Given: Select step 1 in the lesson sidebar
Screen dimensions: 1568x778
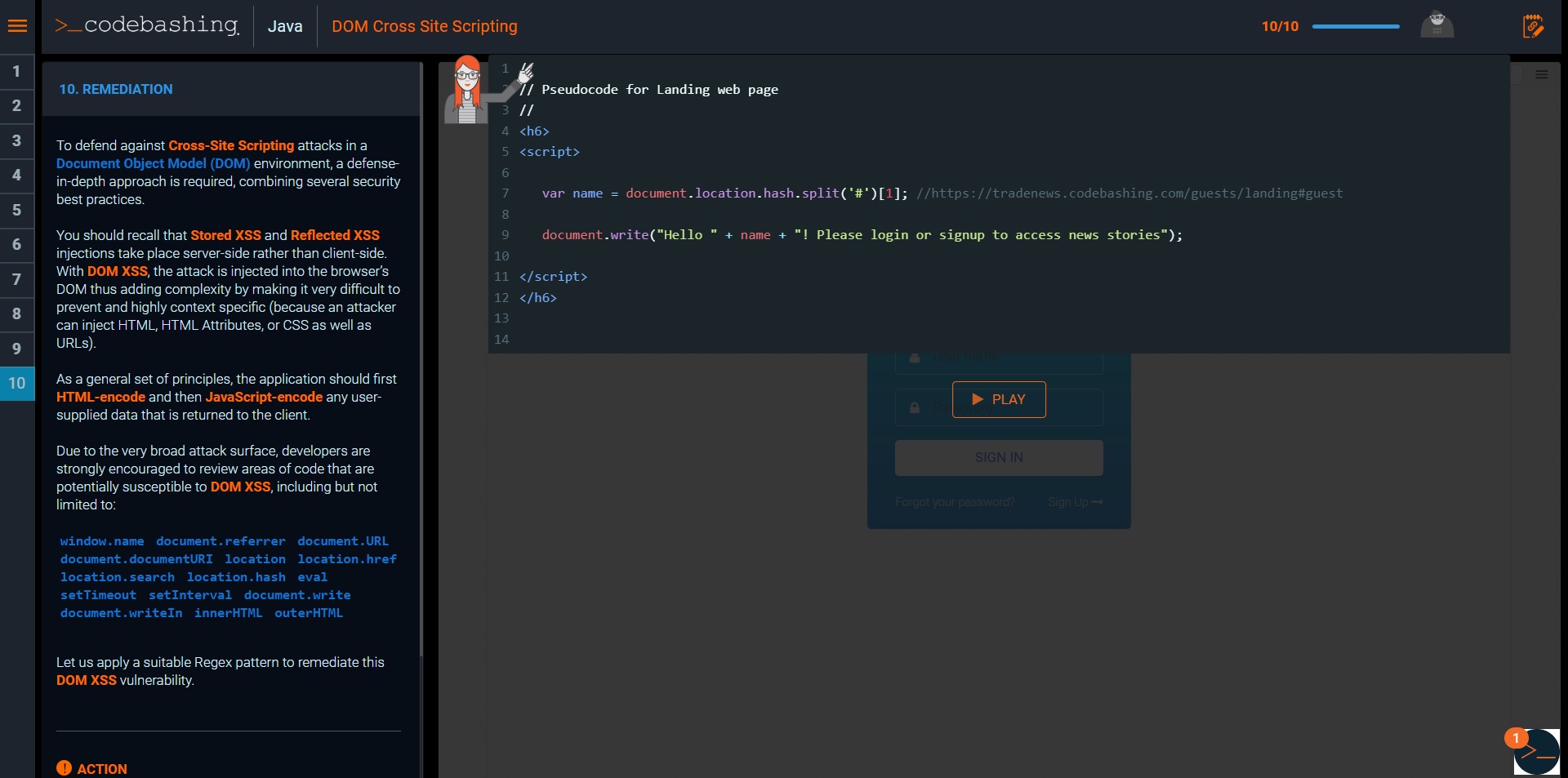Looking at the screenshot, I should [x=16, y=71].
